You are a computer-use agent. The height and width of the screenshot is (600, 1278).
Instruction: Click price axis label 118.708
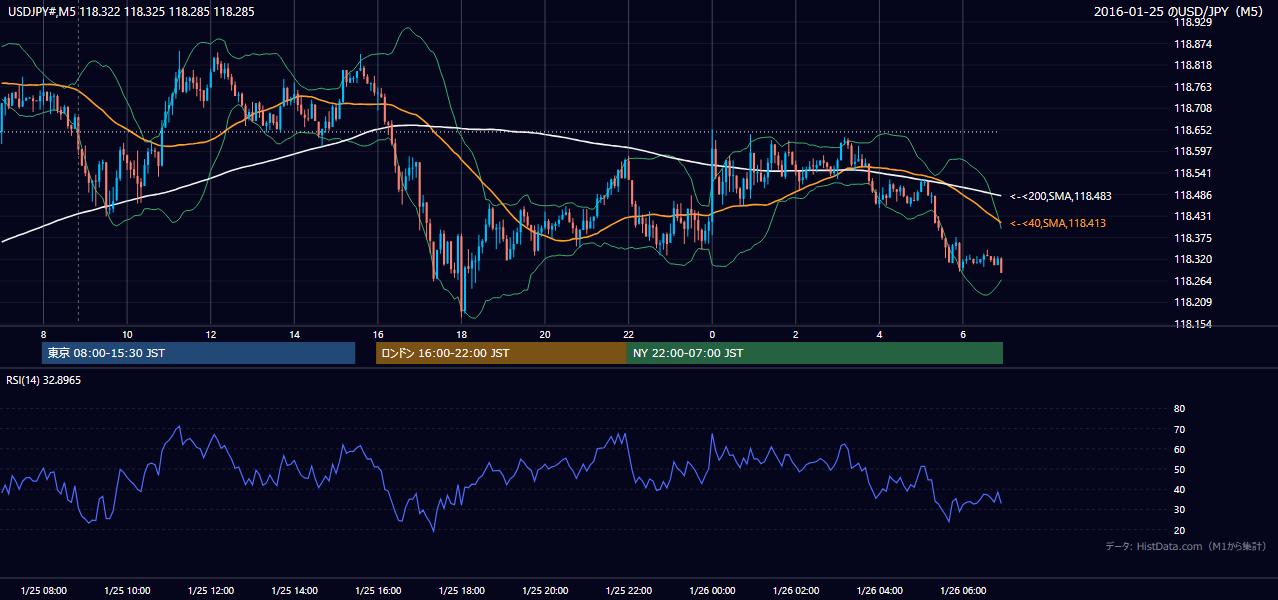(x=1192, y=108)
